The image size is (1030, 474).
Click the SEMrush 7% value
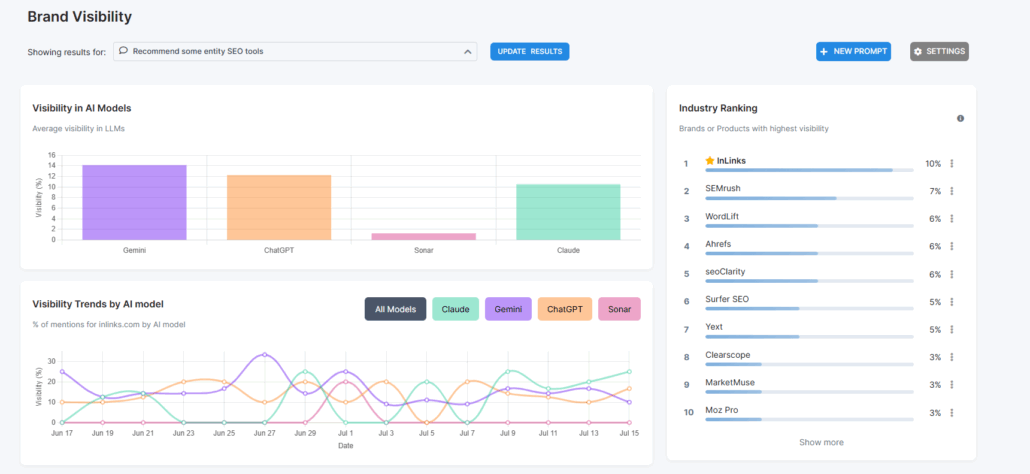tap(935, 191)
